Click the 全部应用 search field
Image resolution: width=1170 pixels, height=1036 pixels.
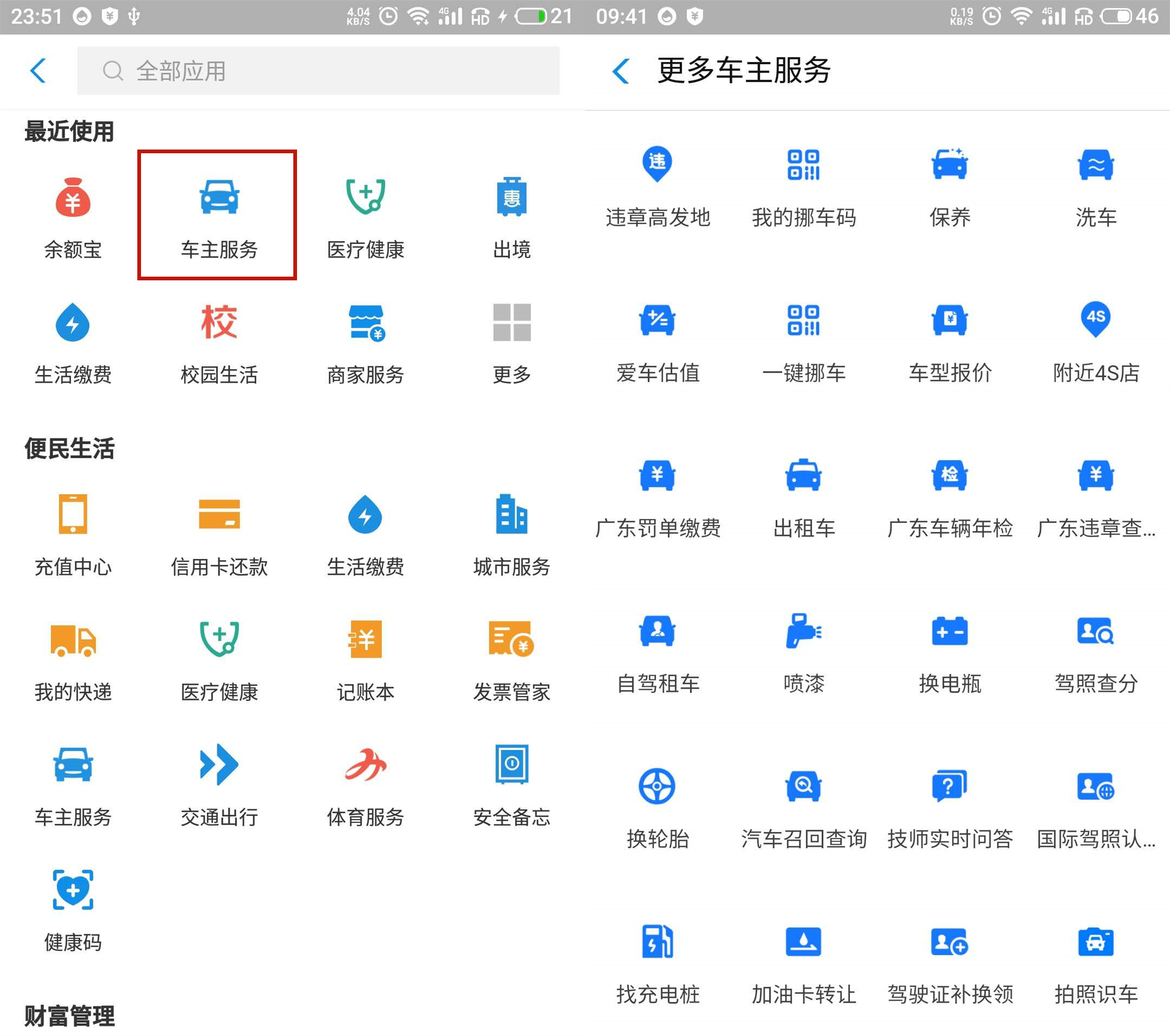tap(318, 71)
